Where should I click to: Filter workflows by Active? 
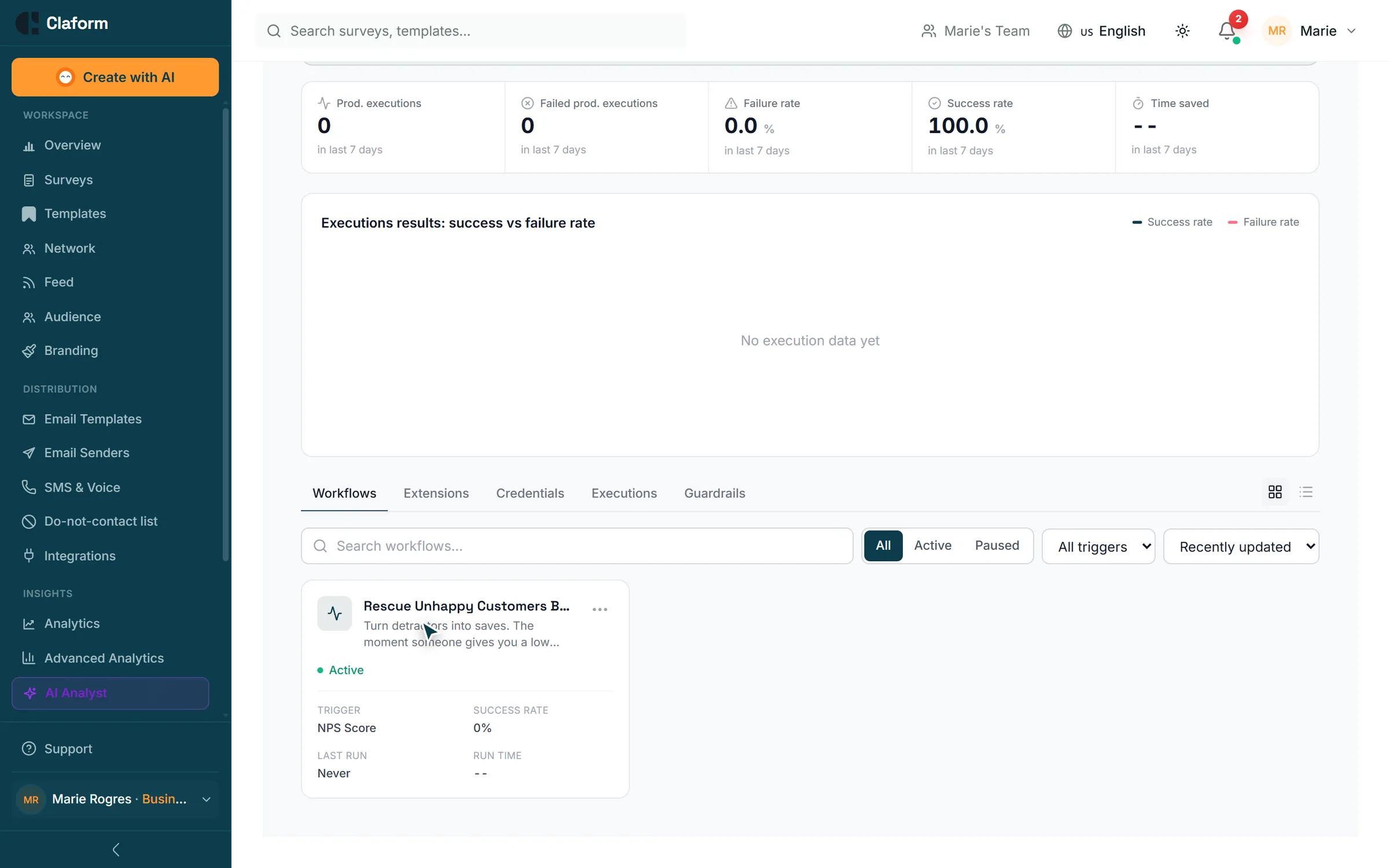pos(932,546)
